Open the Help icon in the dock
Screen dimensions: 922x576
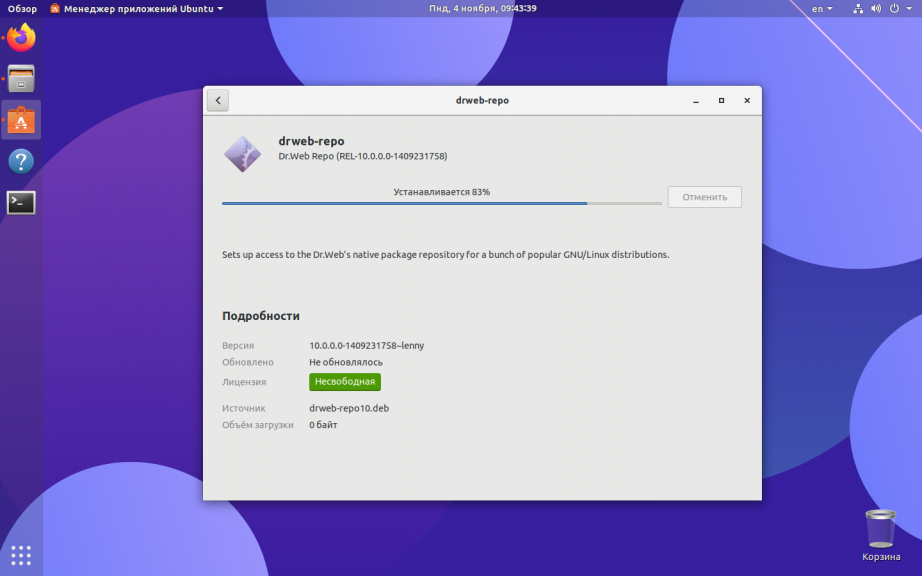point(21,161)
